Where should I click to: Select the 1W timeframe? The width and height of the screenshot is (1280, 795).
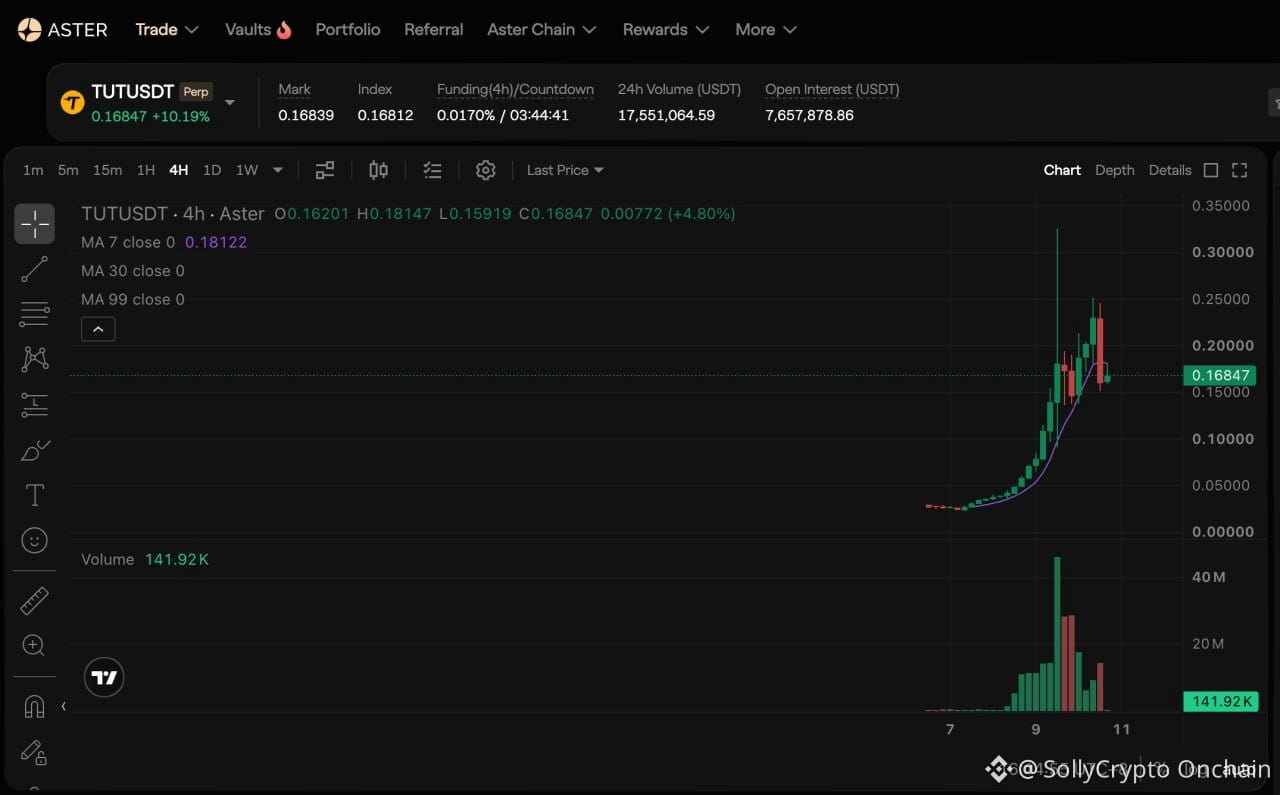point(247,170)
